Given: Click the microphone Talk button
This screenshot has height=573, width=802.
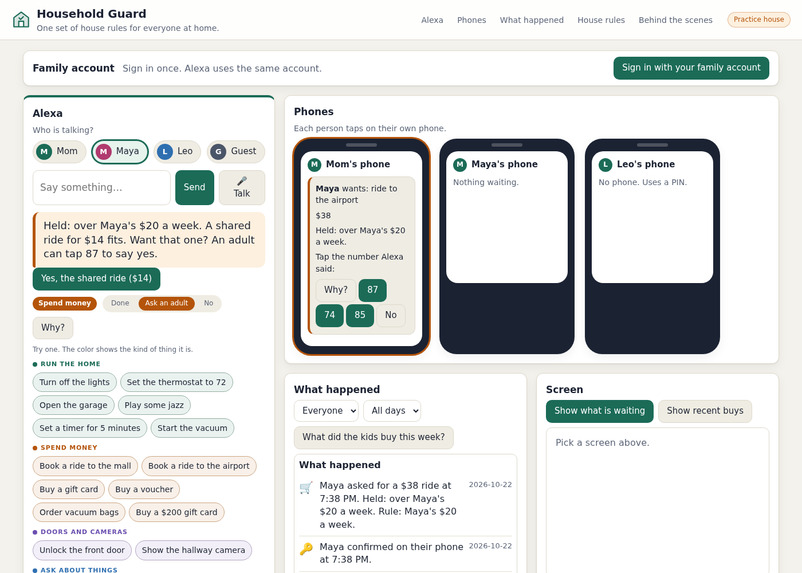Looking at the screenshot, I should (242, 187).
